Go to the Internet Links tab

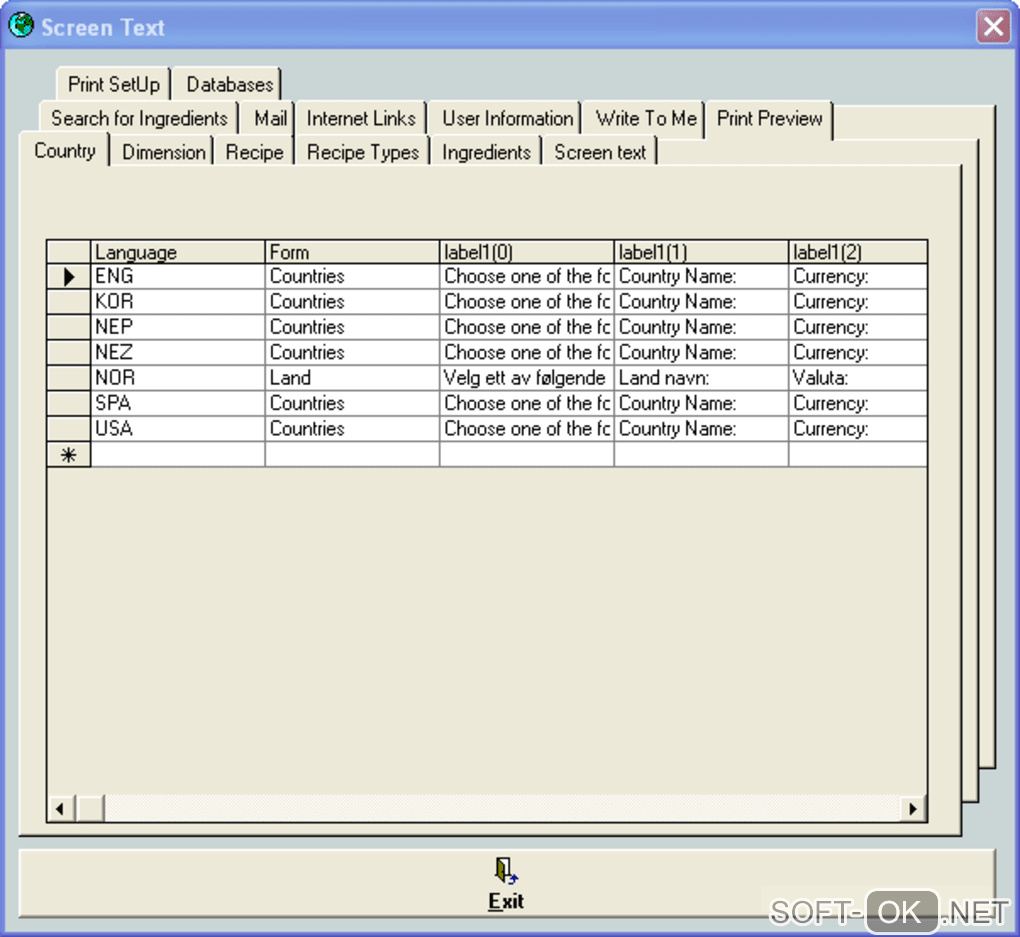coord(361,118)
